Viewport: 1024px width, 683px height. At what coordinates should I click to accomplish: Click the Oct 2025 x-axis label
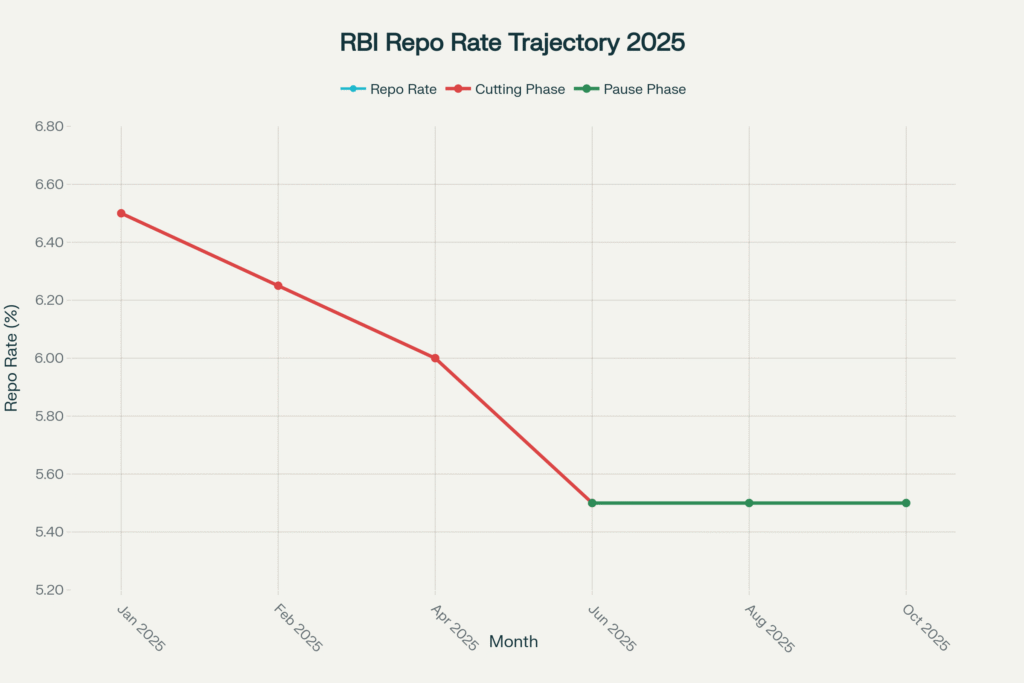pyautogui.click(x=927, y=628)
